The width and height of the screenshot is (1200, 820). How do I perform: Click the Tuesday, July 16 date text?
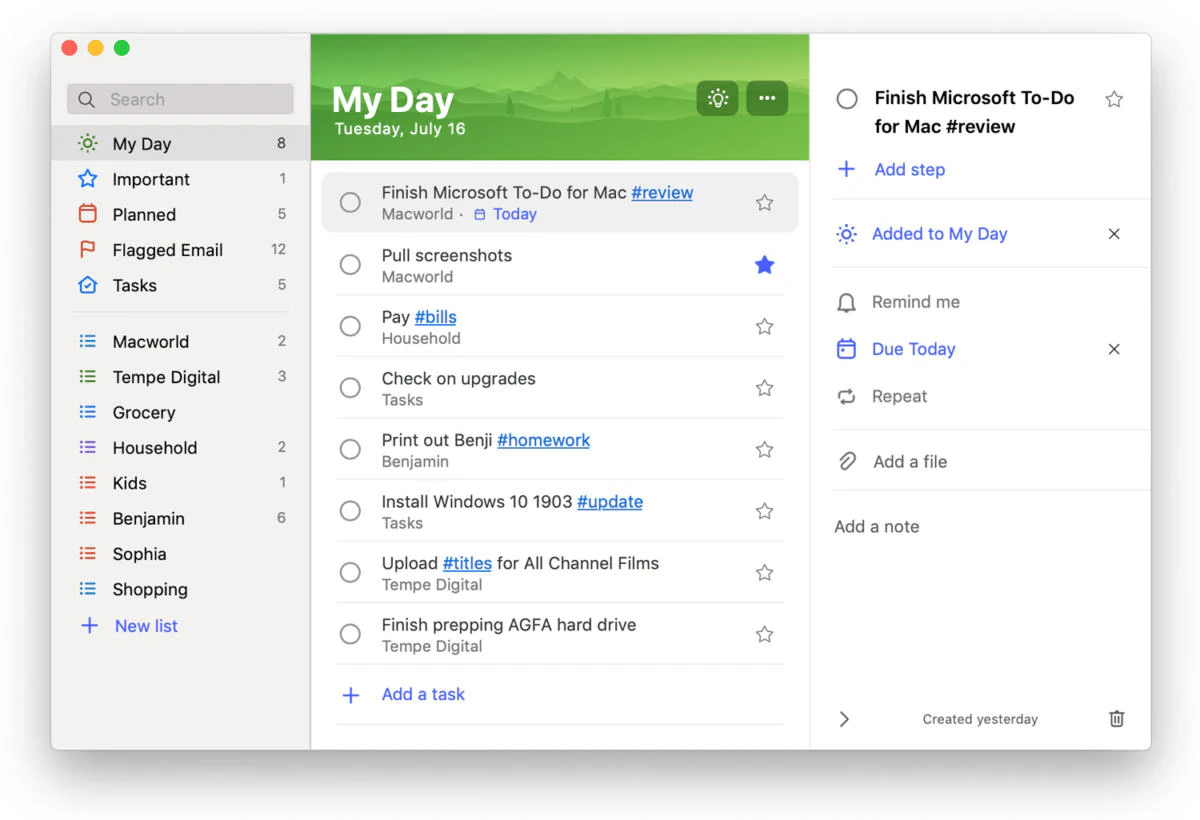400,128
